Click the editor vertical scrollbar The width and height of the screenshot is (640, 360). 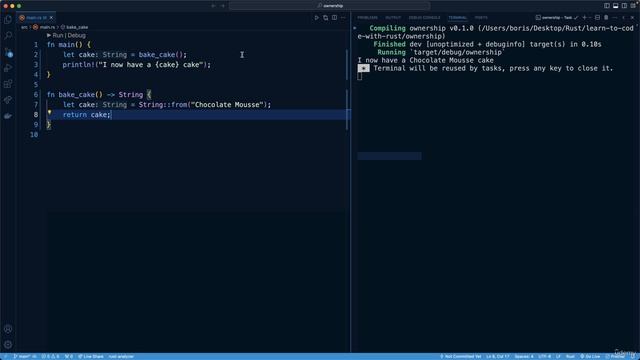347,90
